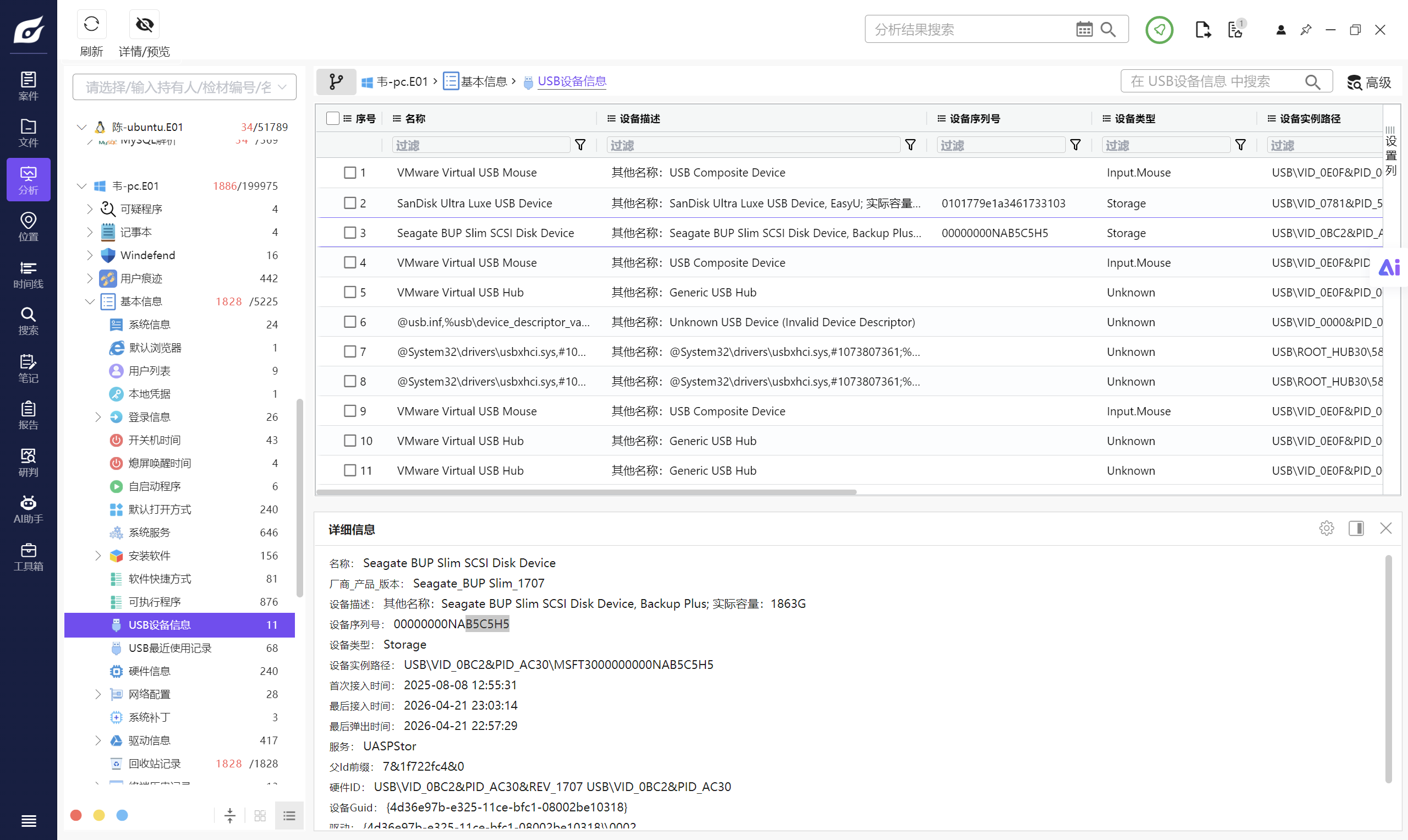Open the AI助手 sidebar section
This screenshot has height=840, width=1408.
28,509
